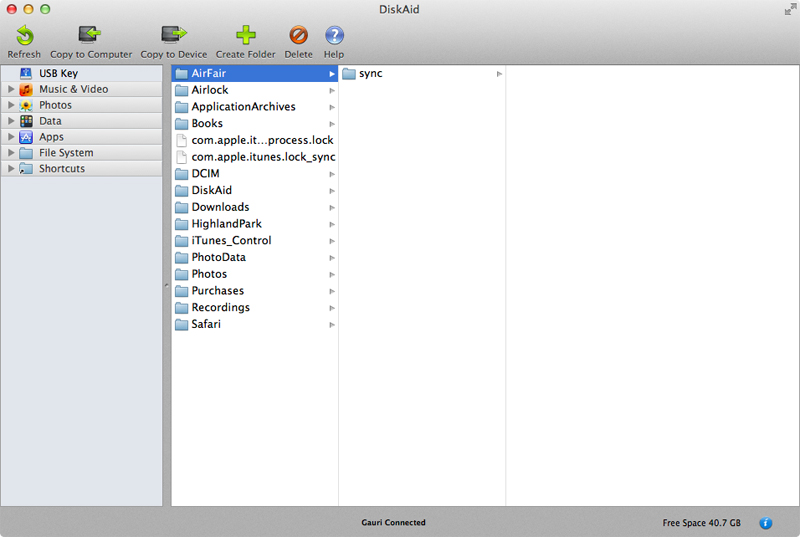
Task: Click the Copy to Computer icon
Action: coord(90,35)
